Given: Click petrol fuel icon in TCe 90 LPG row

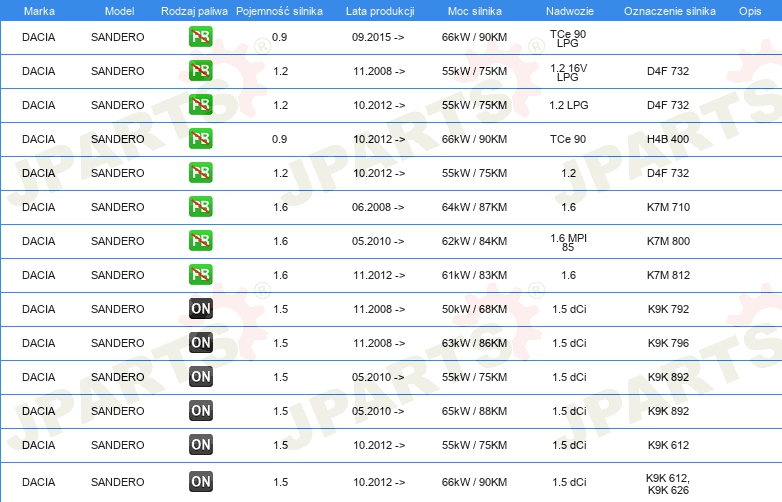Looking at the screenshot, I should point(200,37).
